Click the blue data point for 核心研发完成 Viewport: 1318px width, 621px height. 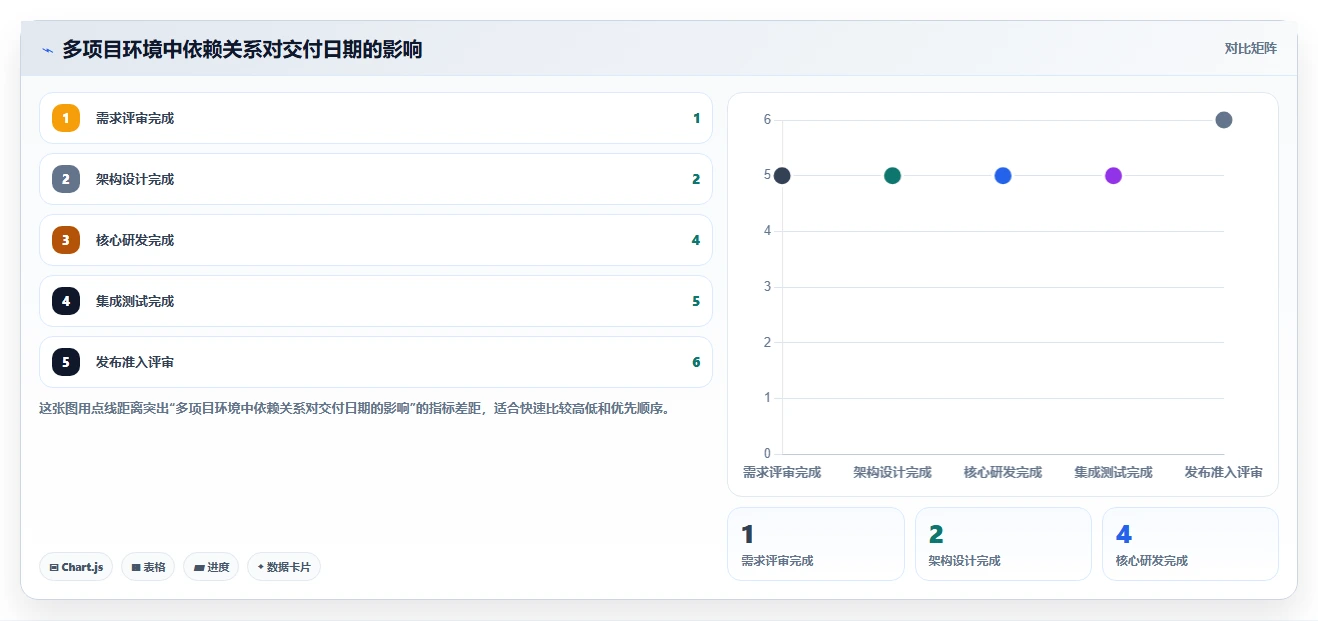point(1003,176)
